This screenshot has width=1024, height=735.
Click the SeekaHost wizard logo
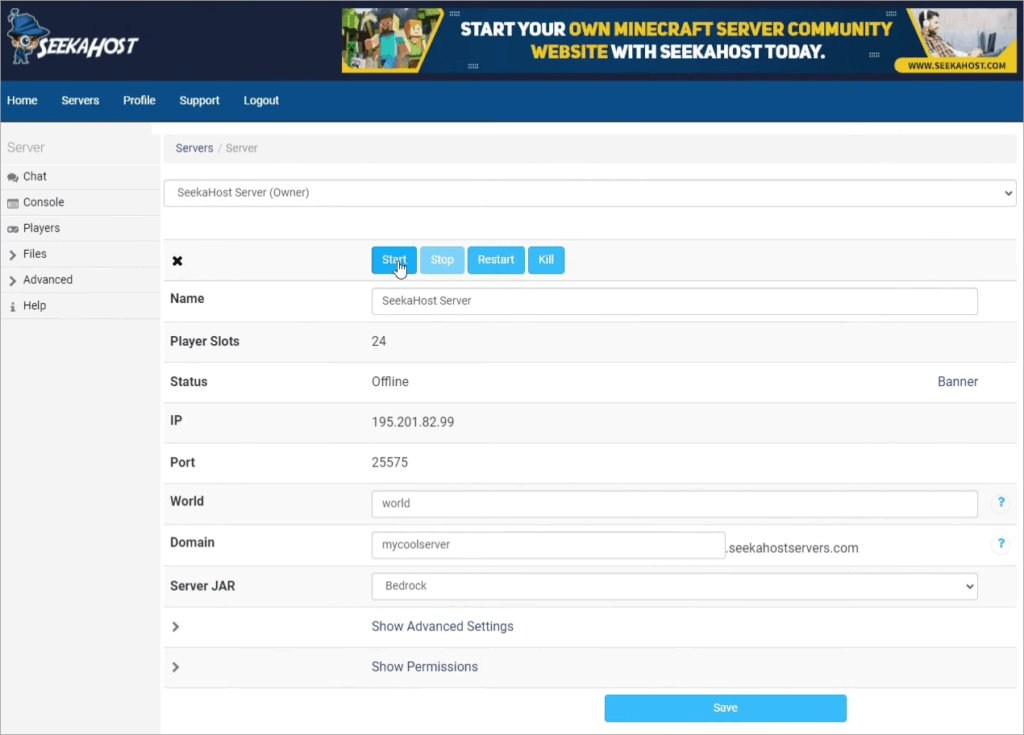(x=70, y=40)
